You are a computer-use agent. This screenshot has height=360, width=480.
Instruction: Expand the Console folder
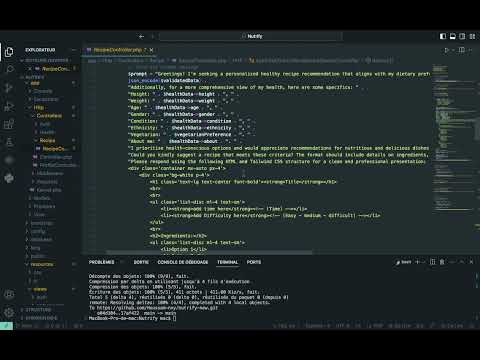coord(43,91)
